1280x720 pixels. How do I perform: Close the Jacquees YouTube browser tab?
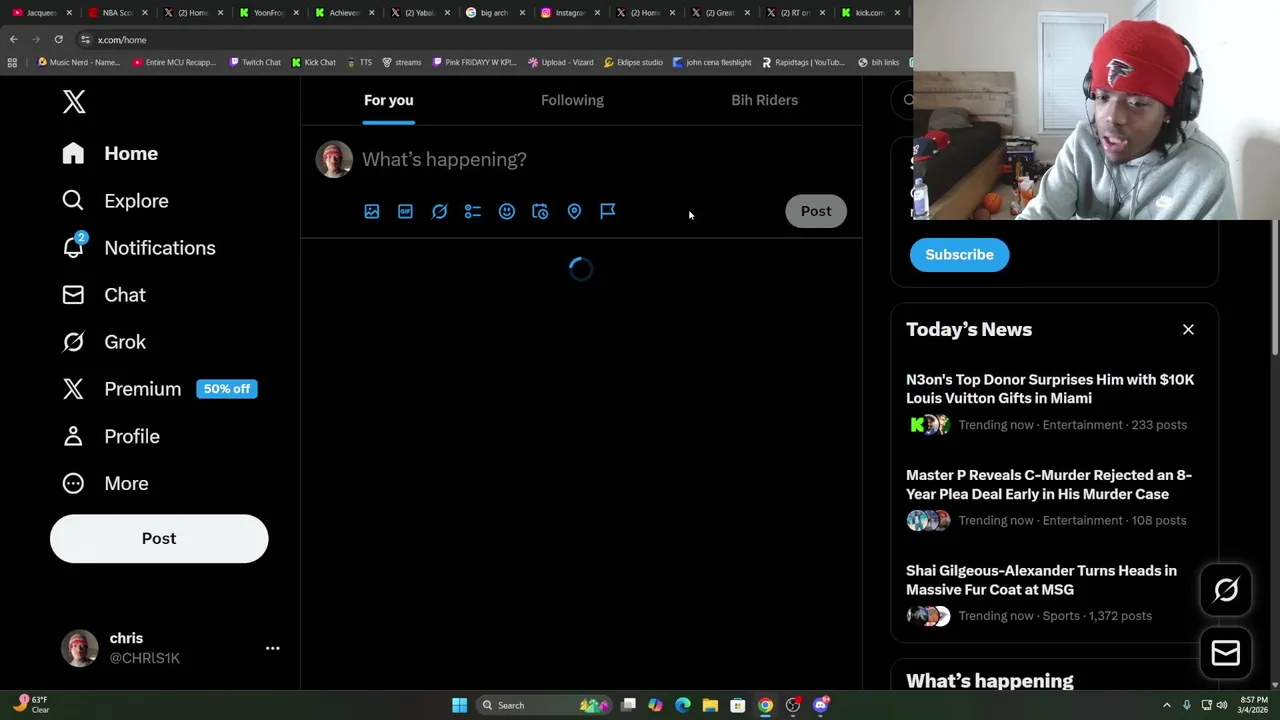click(x=69, y=12)
